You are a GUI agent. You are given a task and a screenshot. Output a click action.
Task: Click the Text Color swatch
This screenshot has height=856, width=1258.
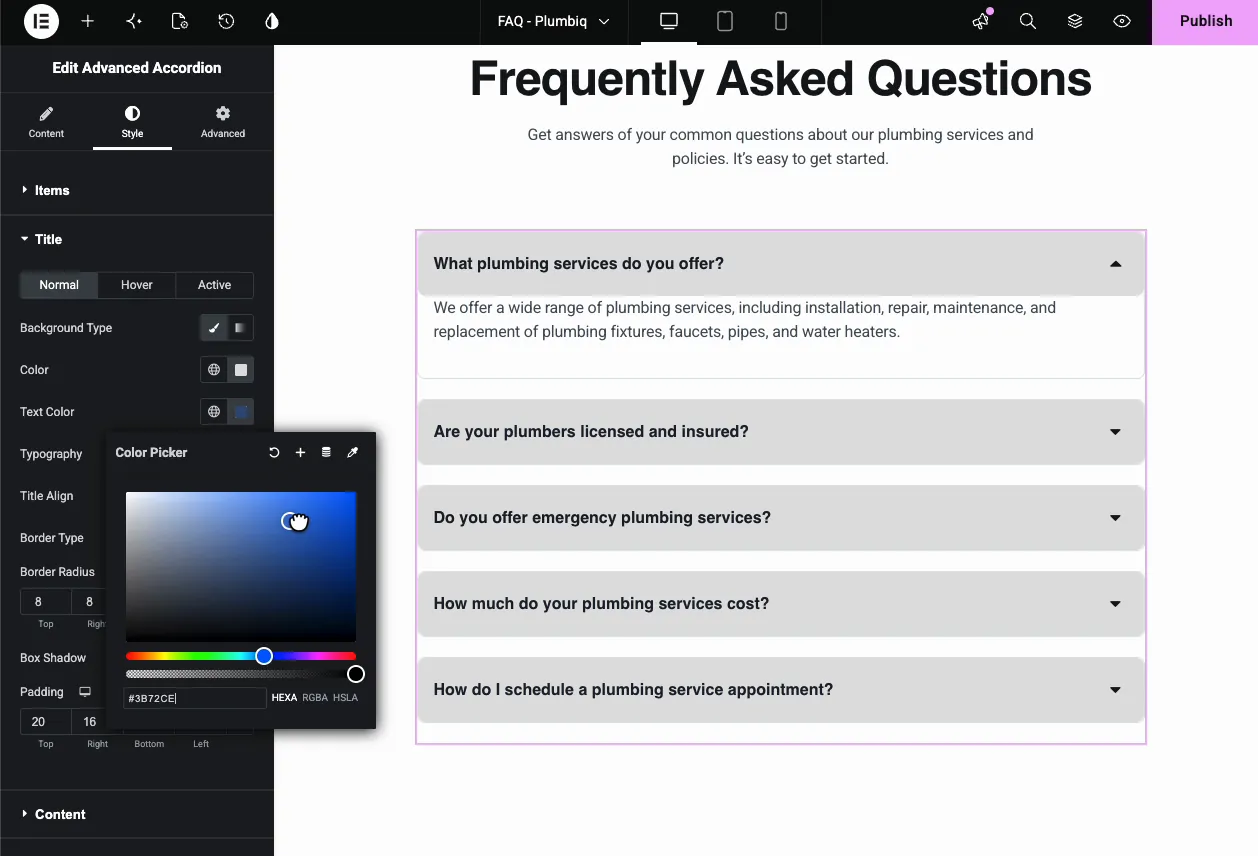coord(241,412)
